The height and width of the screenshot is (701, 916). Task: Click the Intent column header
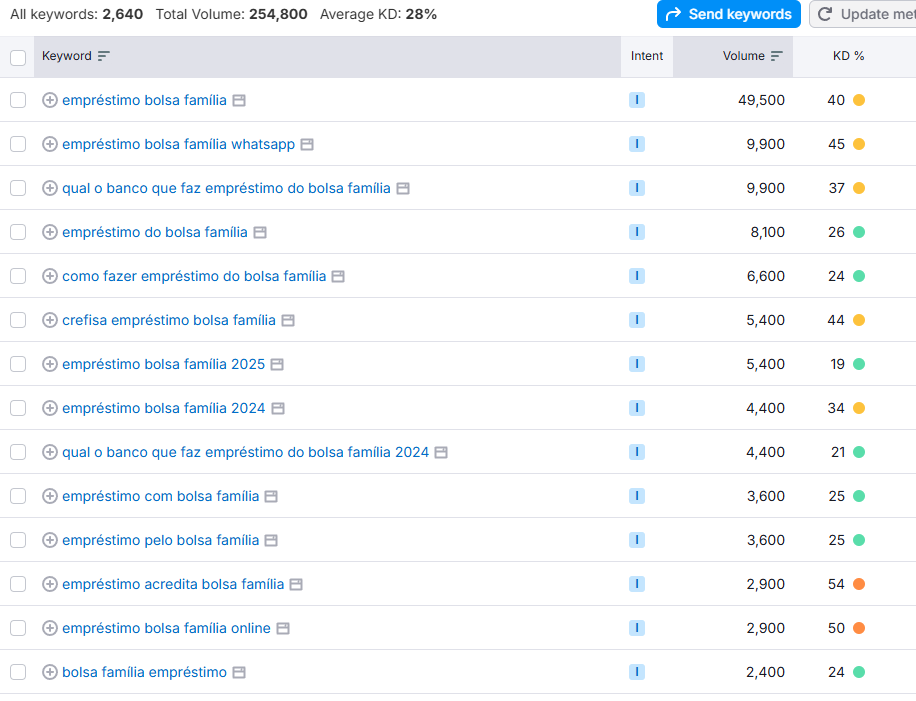tap(646, 56)
